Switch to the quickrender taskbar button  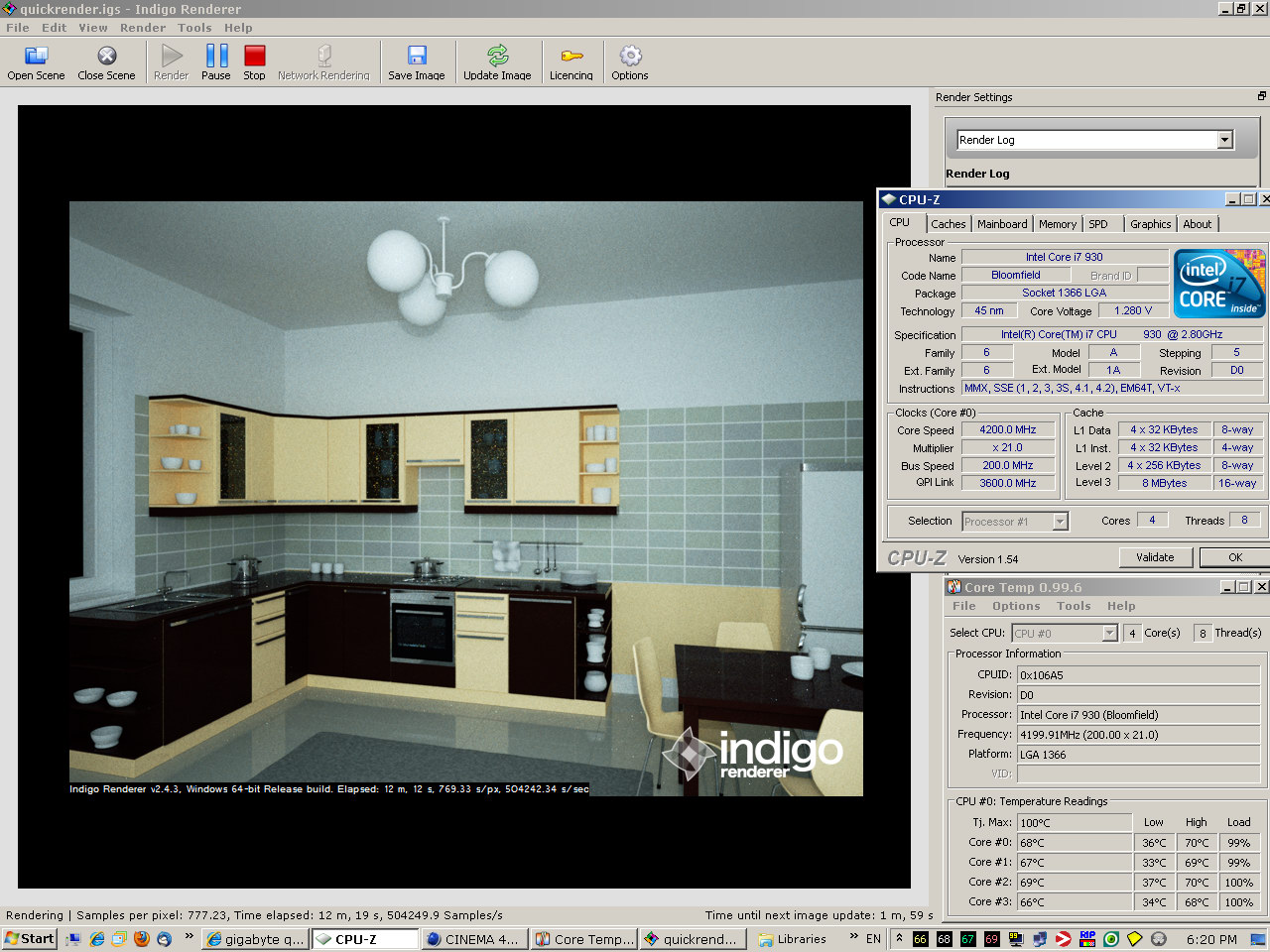[692, 939]
